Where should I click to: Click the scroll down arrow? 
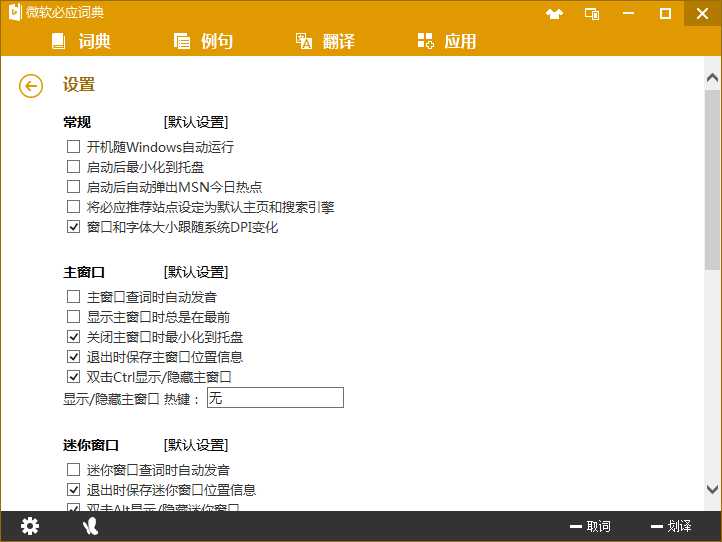[x=712, y=488]
